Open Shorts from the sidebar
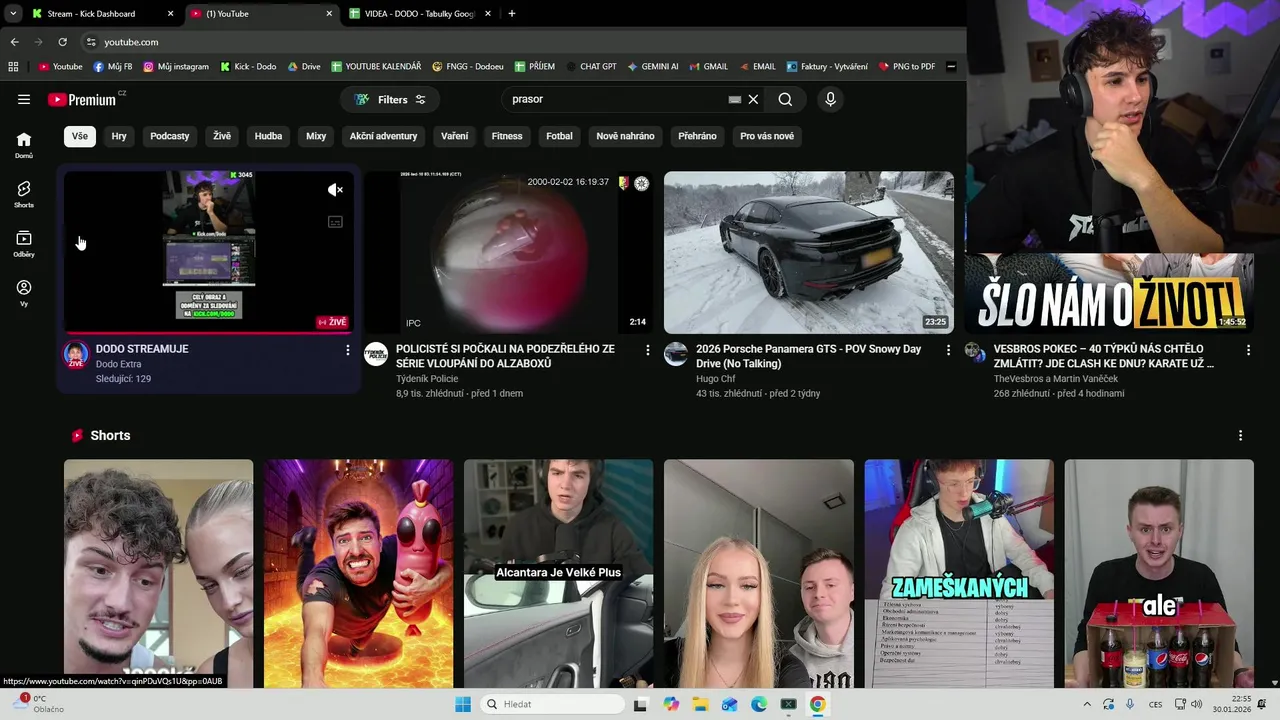The width and height of the screenshot is (1280, 720). point(24,194)
